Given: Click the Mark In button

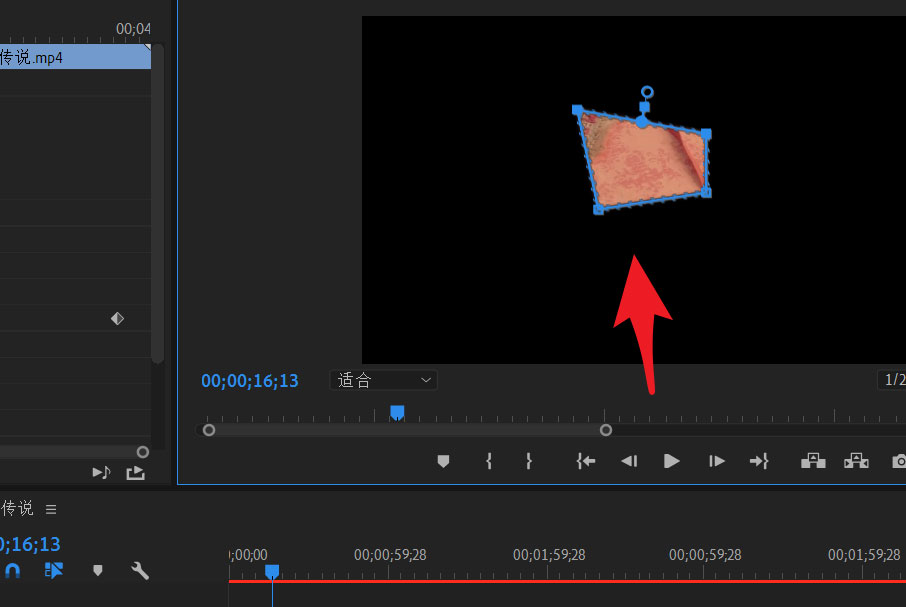Looking at the screenshot, I should (x=489, y=461).
